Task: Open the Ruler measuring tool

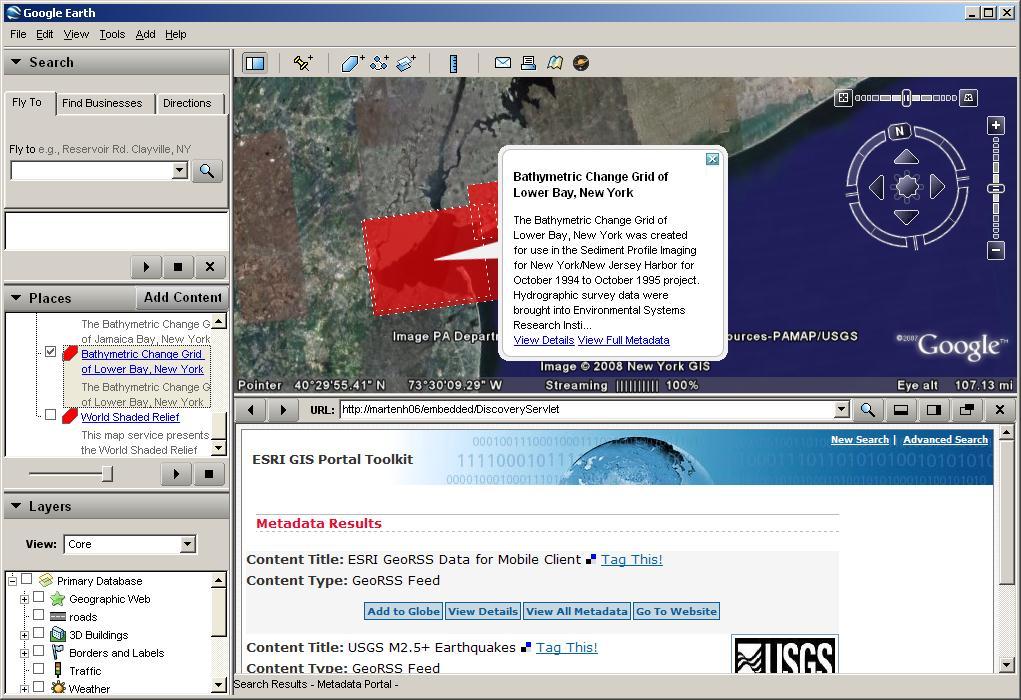Action: click(453, 63)
